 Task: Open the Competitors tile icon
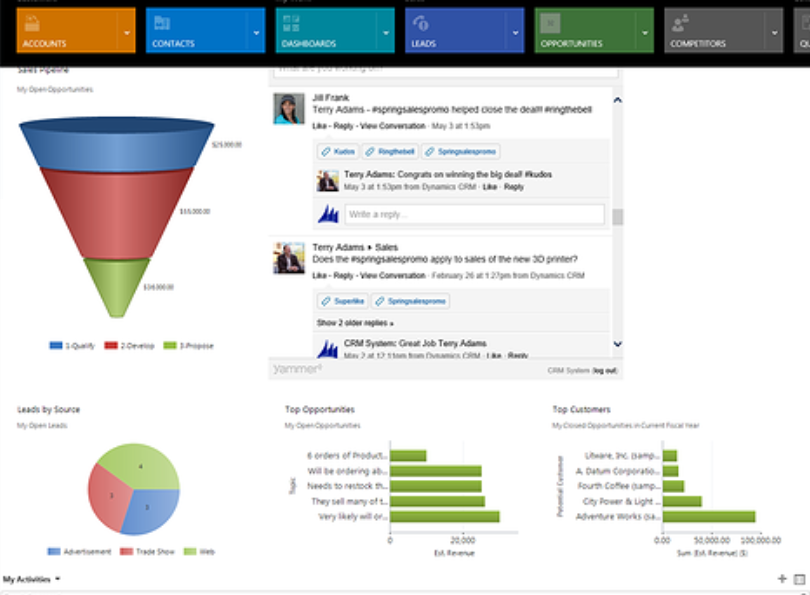click(680, 23)
